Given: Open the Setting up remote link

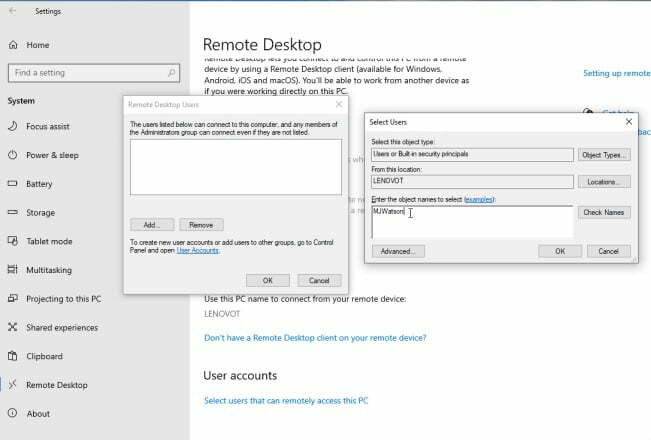Looking at the screenshot, I should point(617,73).
